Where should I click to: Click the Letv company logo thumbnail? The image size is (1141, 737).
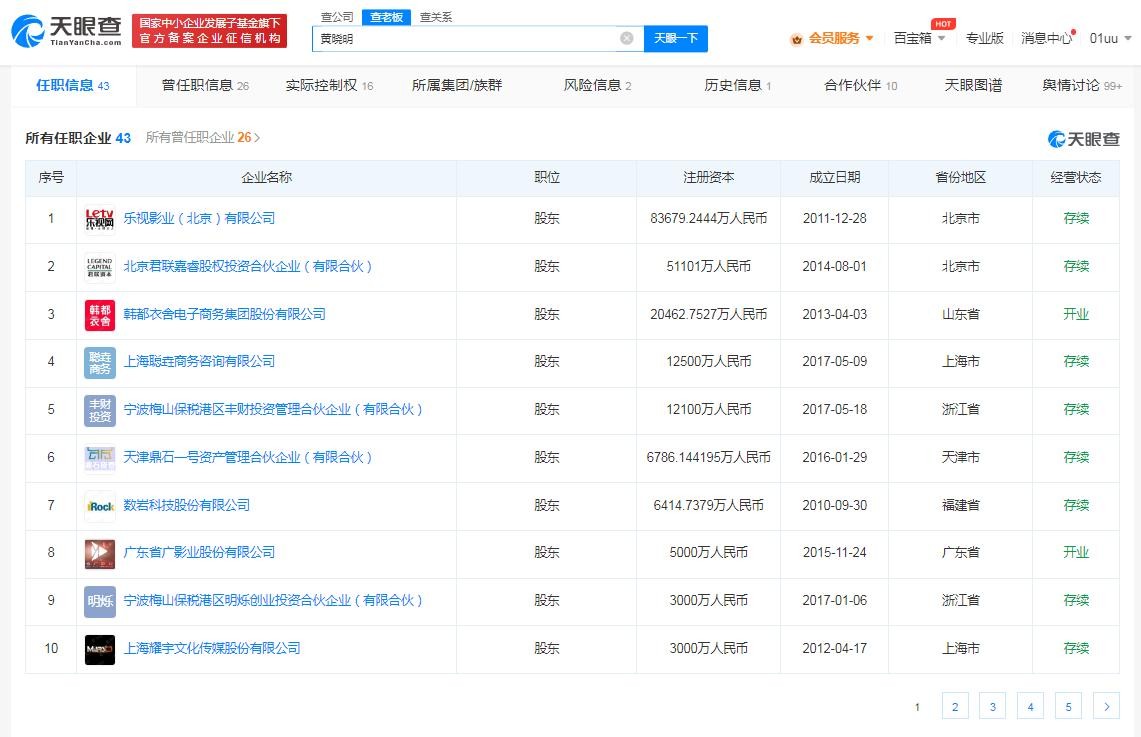(100, 218)
